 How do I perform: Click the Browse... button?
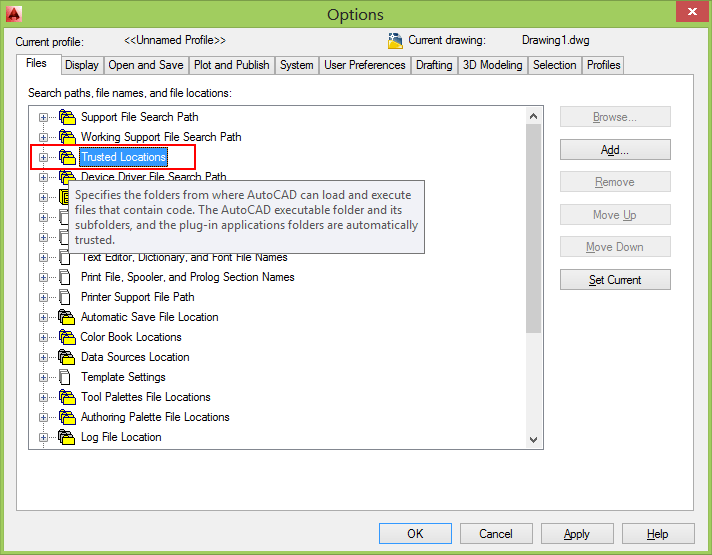615,117
